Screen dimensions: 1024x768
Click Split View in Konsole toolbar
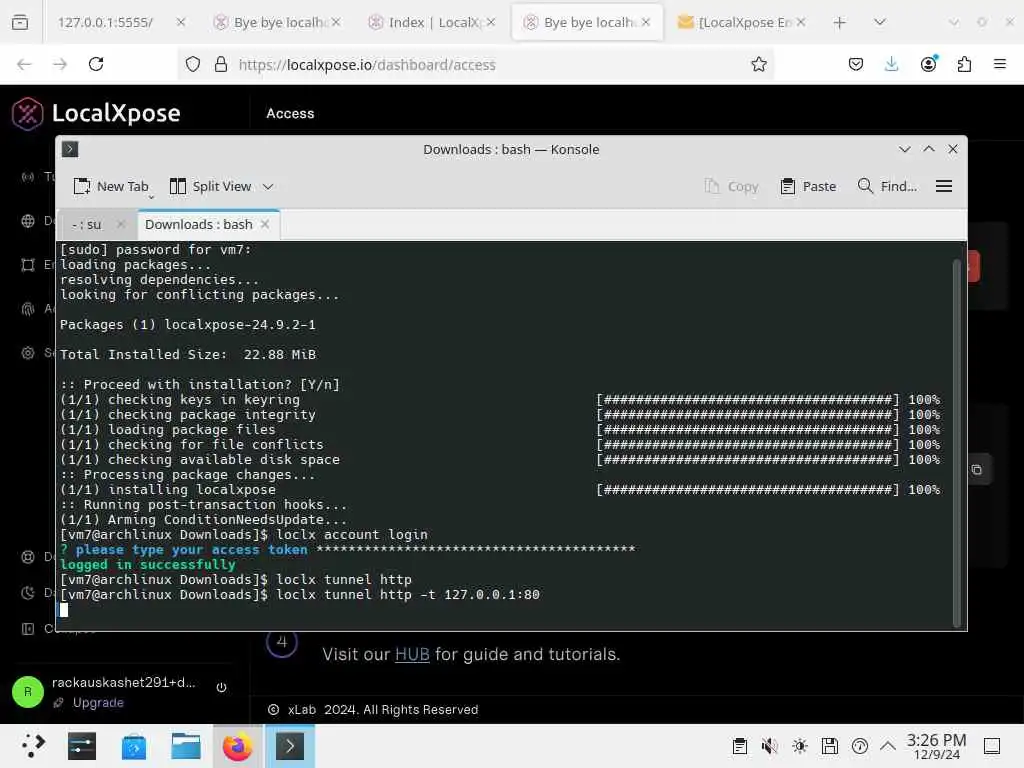[210, 187]
